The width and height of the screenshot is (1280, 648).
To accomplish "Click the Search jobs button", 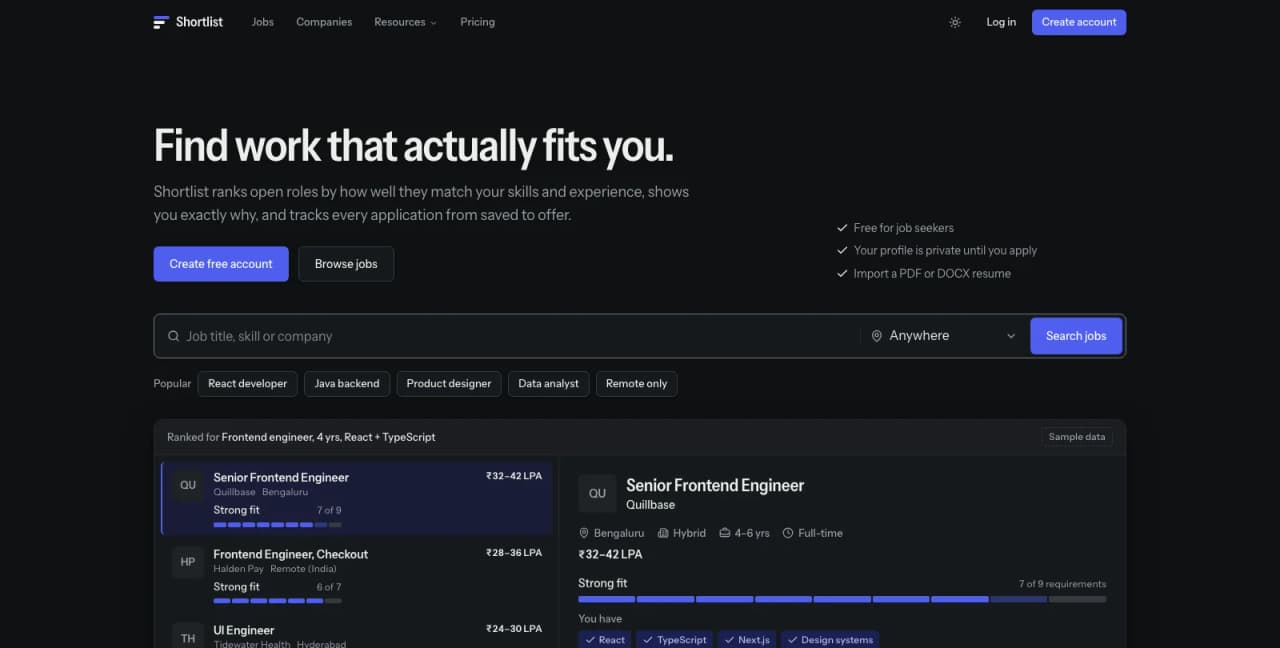I will 1076,336.
